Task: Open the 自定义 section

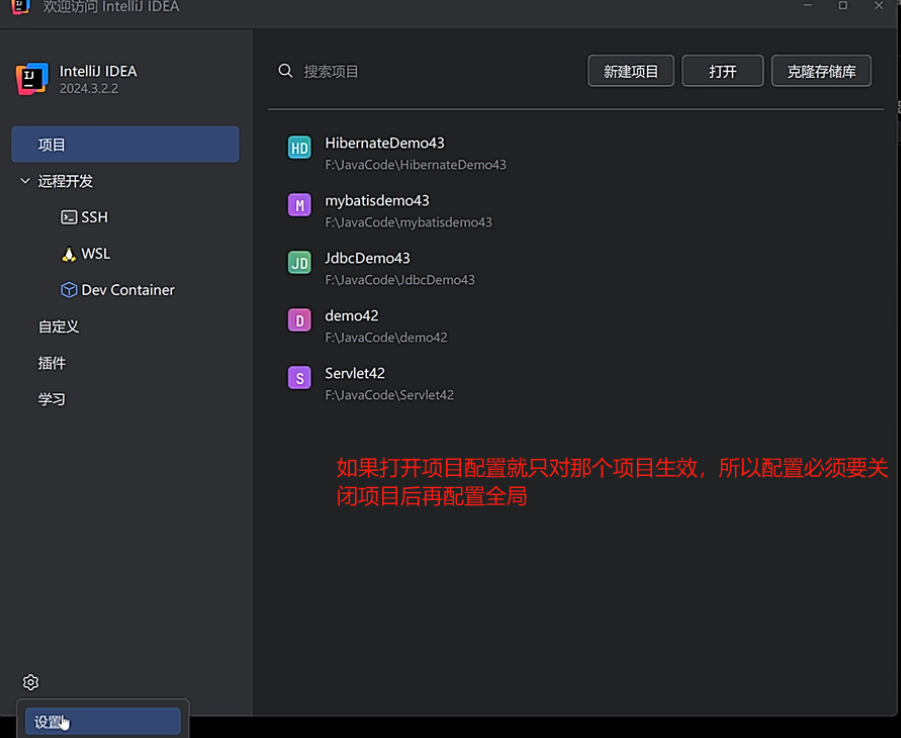Action: tap(59, 326)
